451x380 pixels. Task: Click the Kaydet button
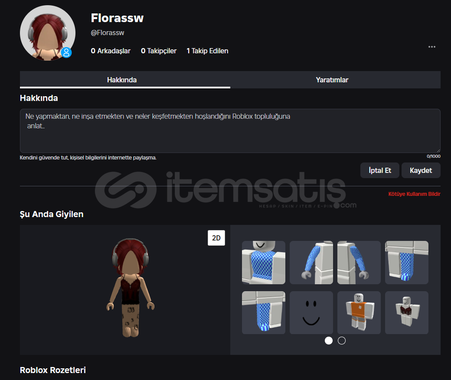coord(421,170)
